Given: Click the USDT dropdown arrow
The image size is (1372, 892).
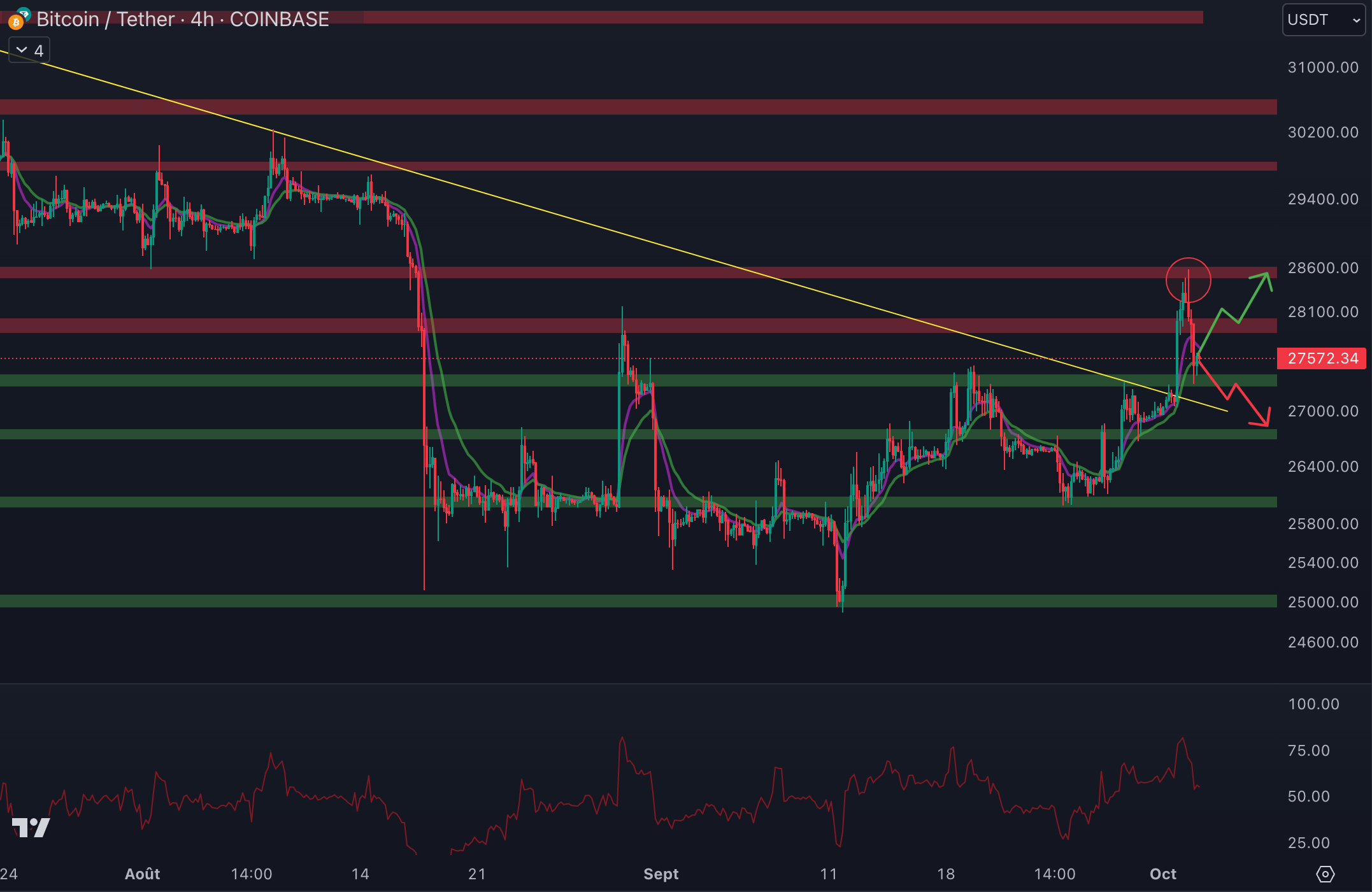Looking at the screenshot, I should (x=1356, y=20).
